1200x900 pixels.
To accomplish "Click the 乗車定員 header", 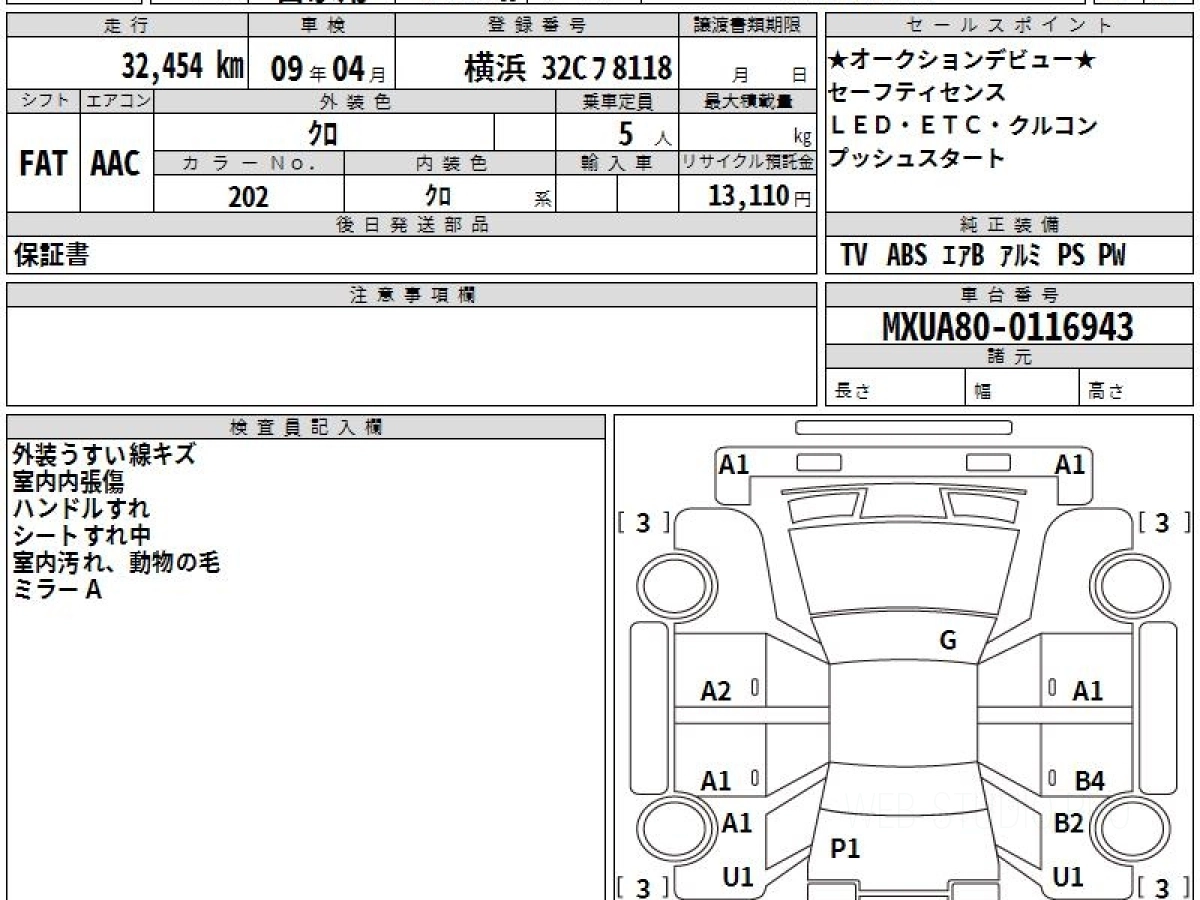I will click(617, 101).
